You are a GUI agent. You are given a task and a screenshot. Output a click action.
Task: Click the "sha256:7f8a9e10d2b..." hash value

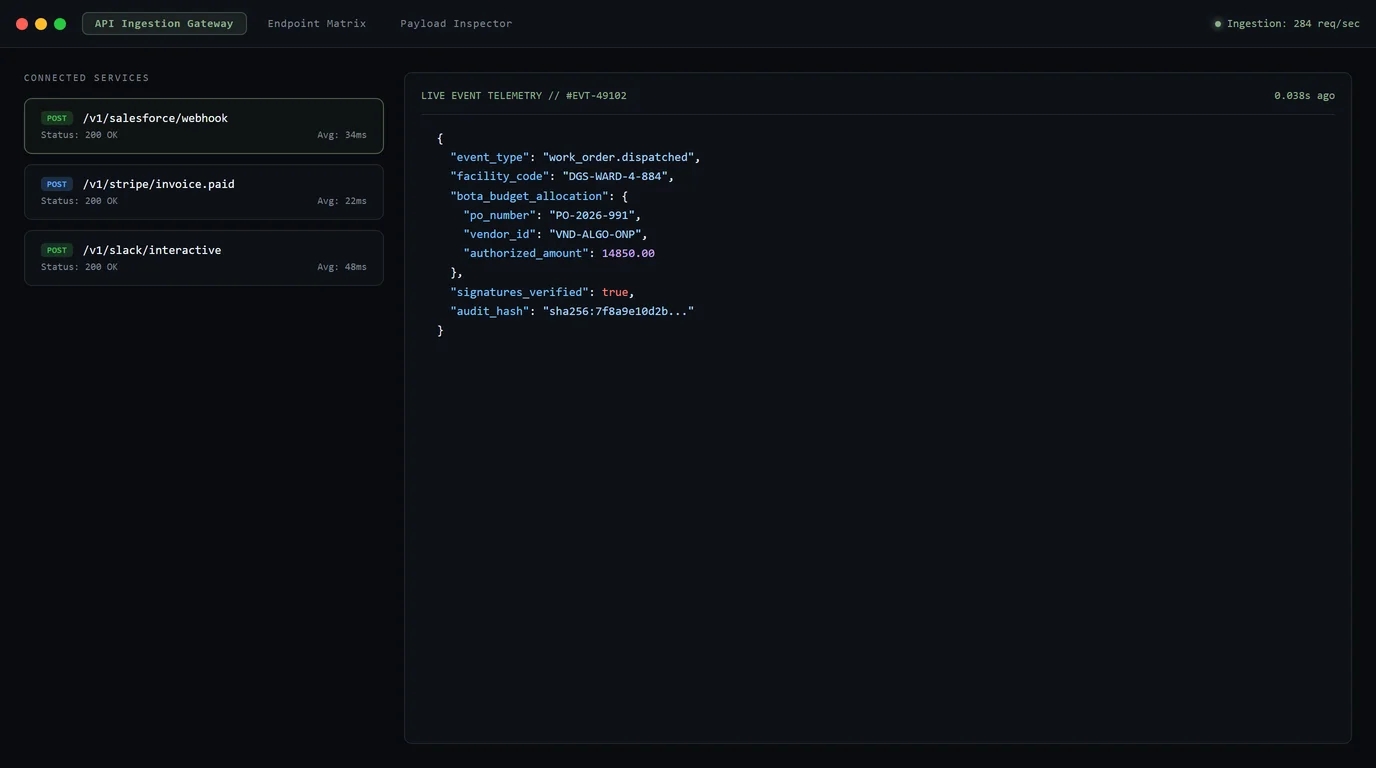pos(618,311)
